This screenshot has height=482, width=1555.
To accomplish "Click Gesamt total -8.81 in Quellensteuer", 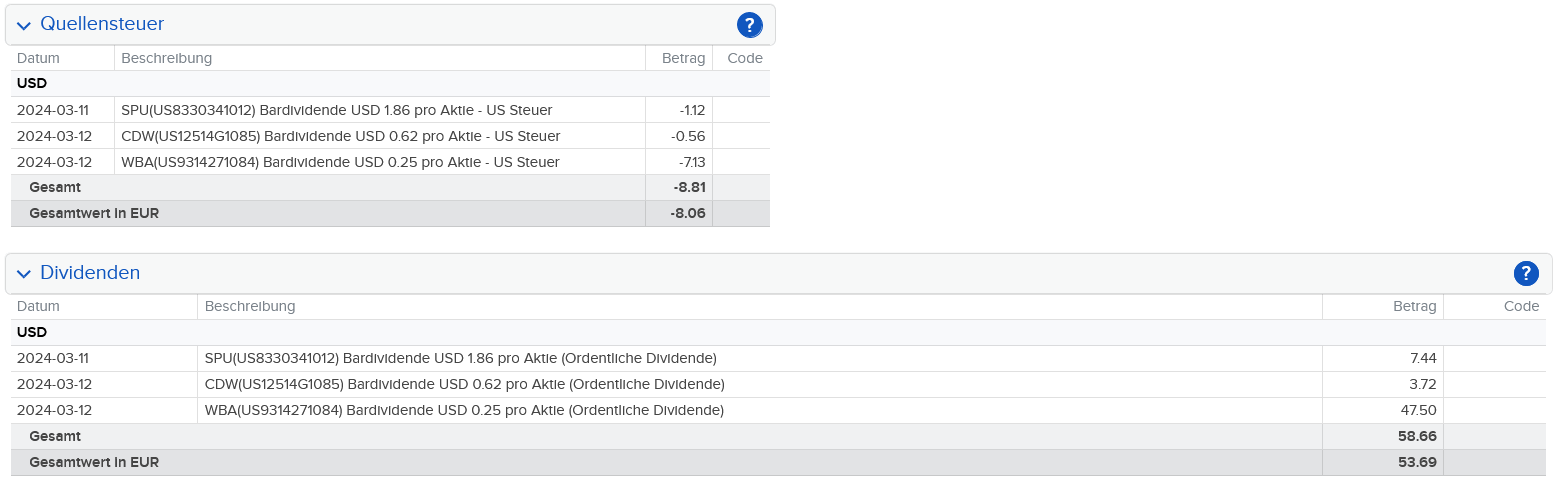I will click(689, 187).
